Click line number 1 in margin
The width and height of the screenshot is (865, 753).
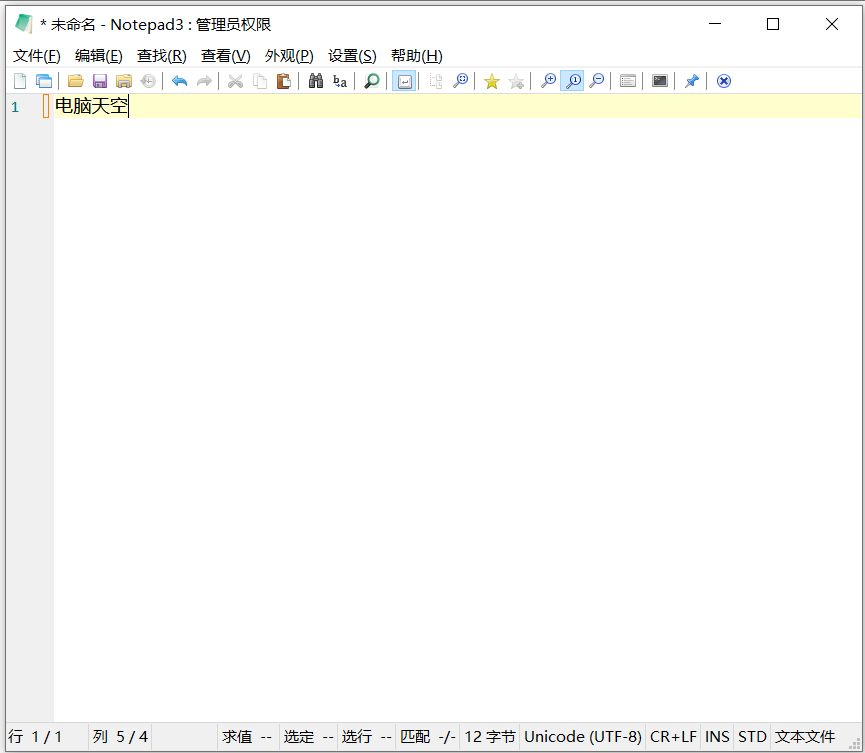point(15,107)
